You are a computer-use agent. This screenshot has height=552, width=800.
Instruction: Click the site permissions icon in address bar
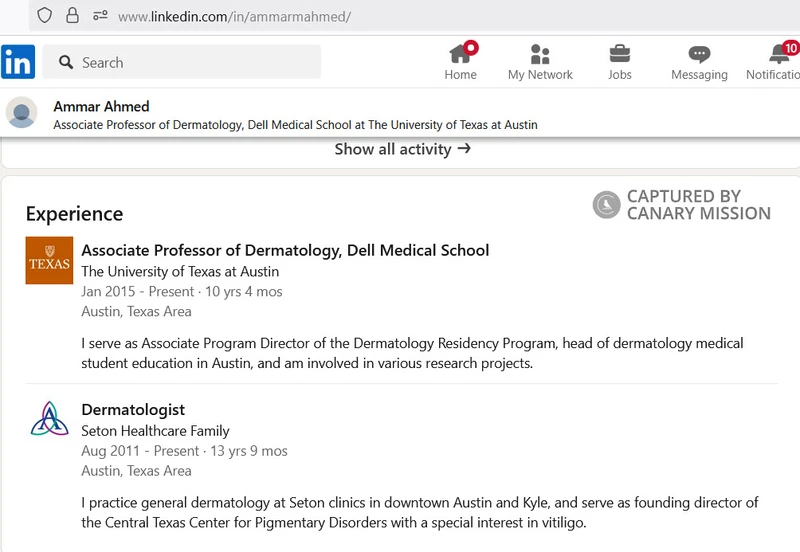100,15
